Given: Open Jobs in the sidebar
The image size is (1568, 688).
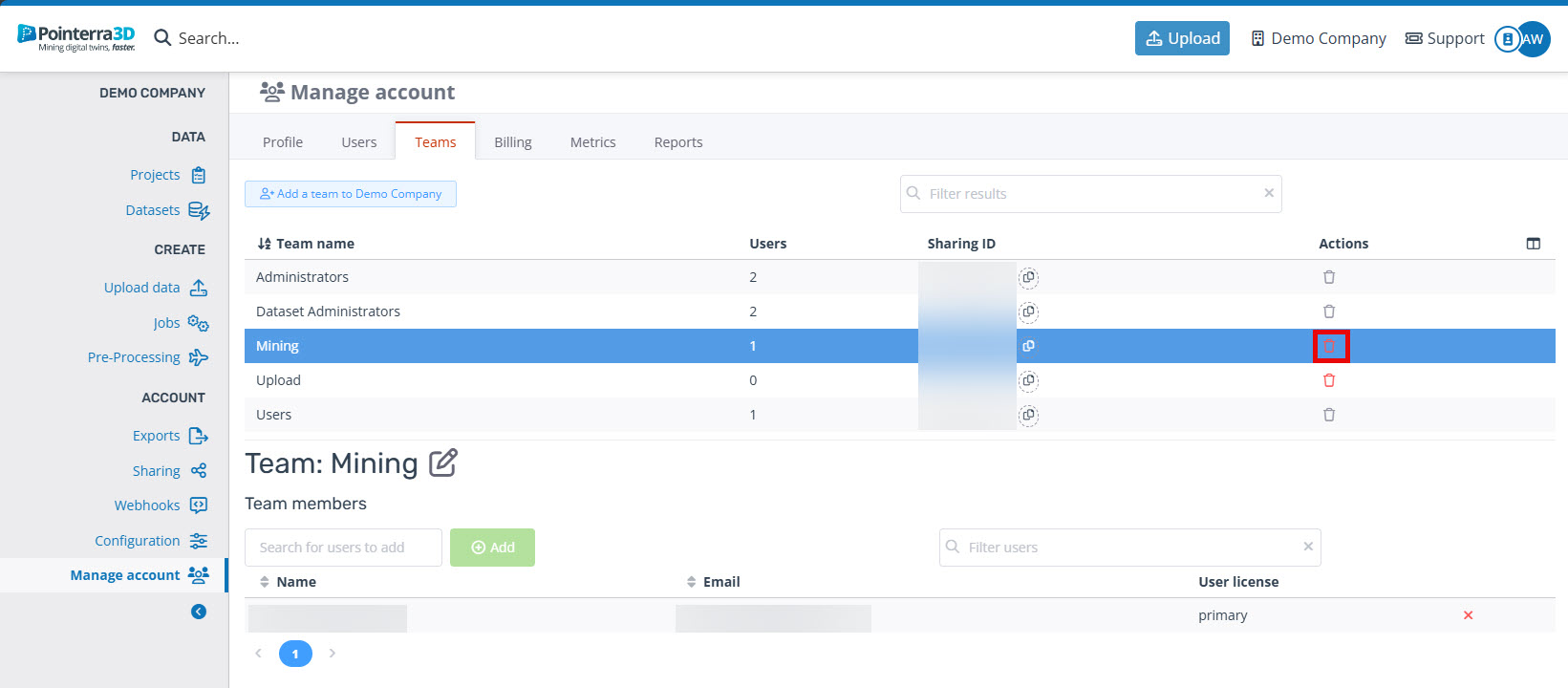Looking at the screenshot, I should 166,323.
